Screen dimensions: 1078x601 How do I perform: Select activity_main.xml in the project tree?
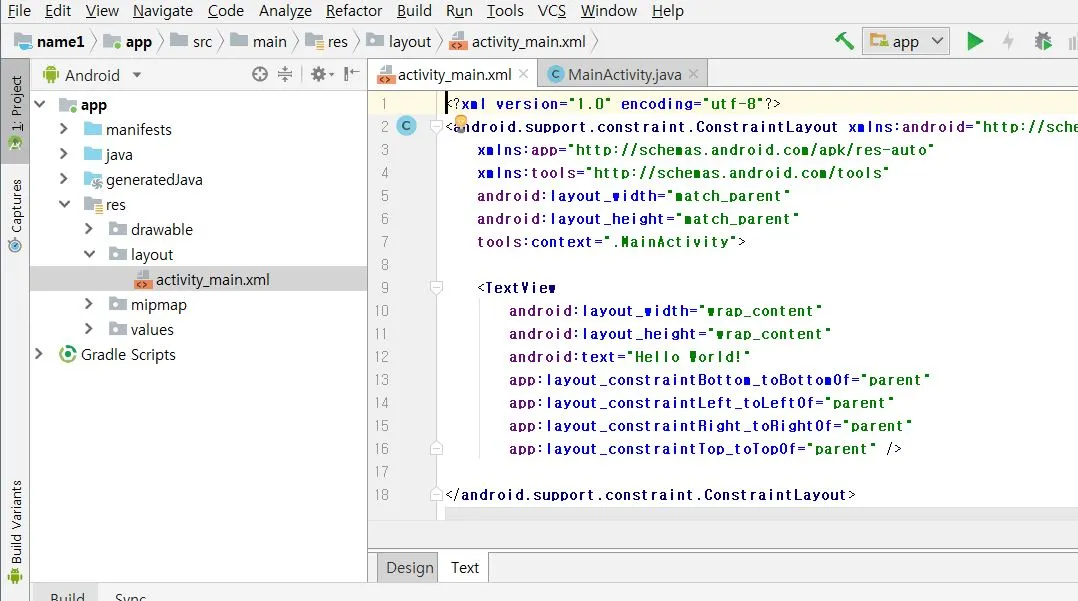point(199,279)
